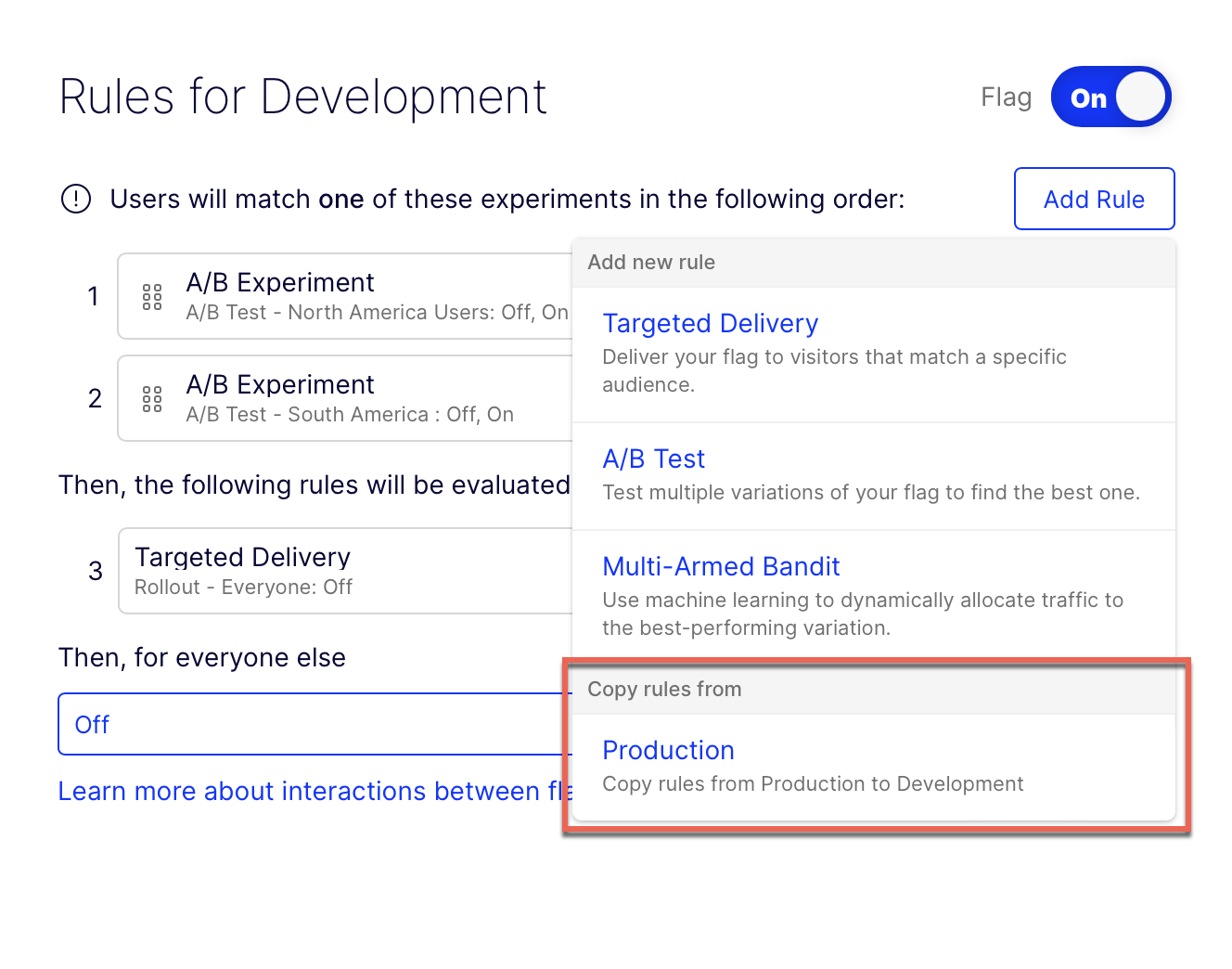The image size is (1232, 969).
Task: Click 'Copy rules from Production to Development' description
Action: click(x=813, y=783)
